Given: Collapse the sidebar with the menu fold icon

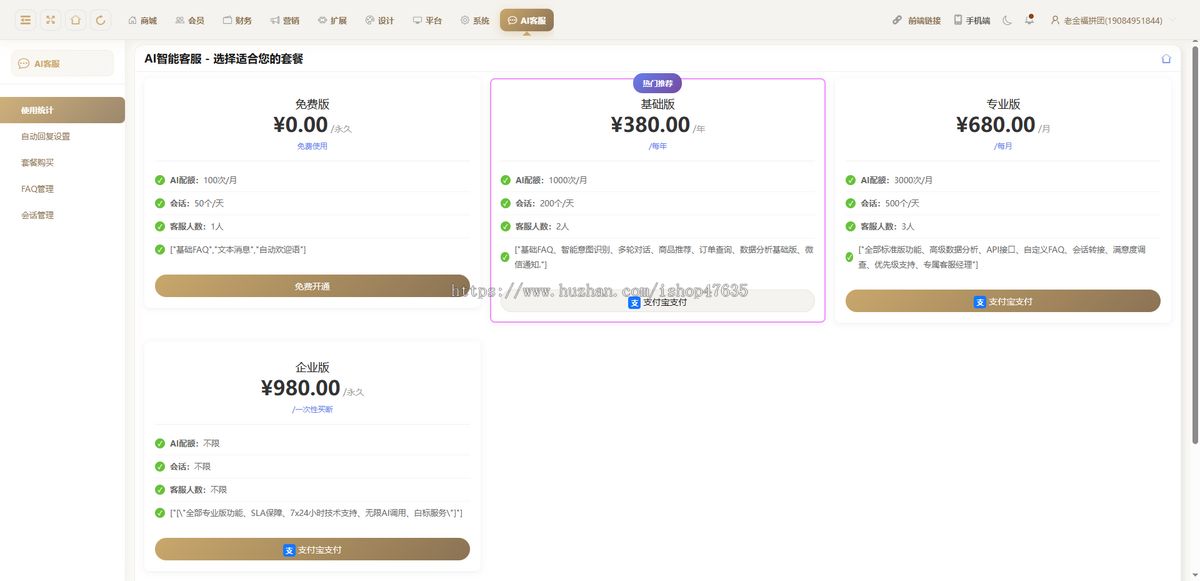Looking at the screenshot, I should [25, 20].
